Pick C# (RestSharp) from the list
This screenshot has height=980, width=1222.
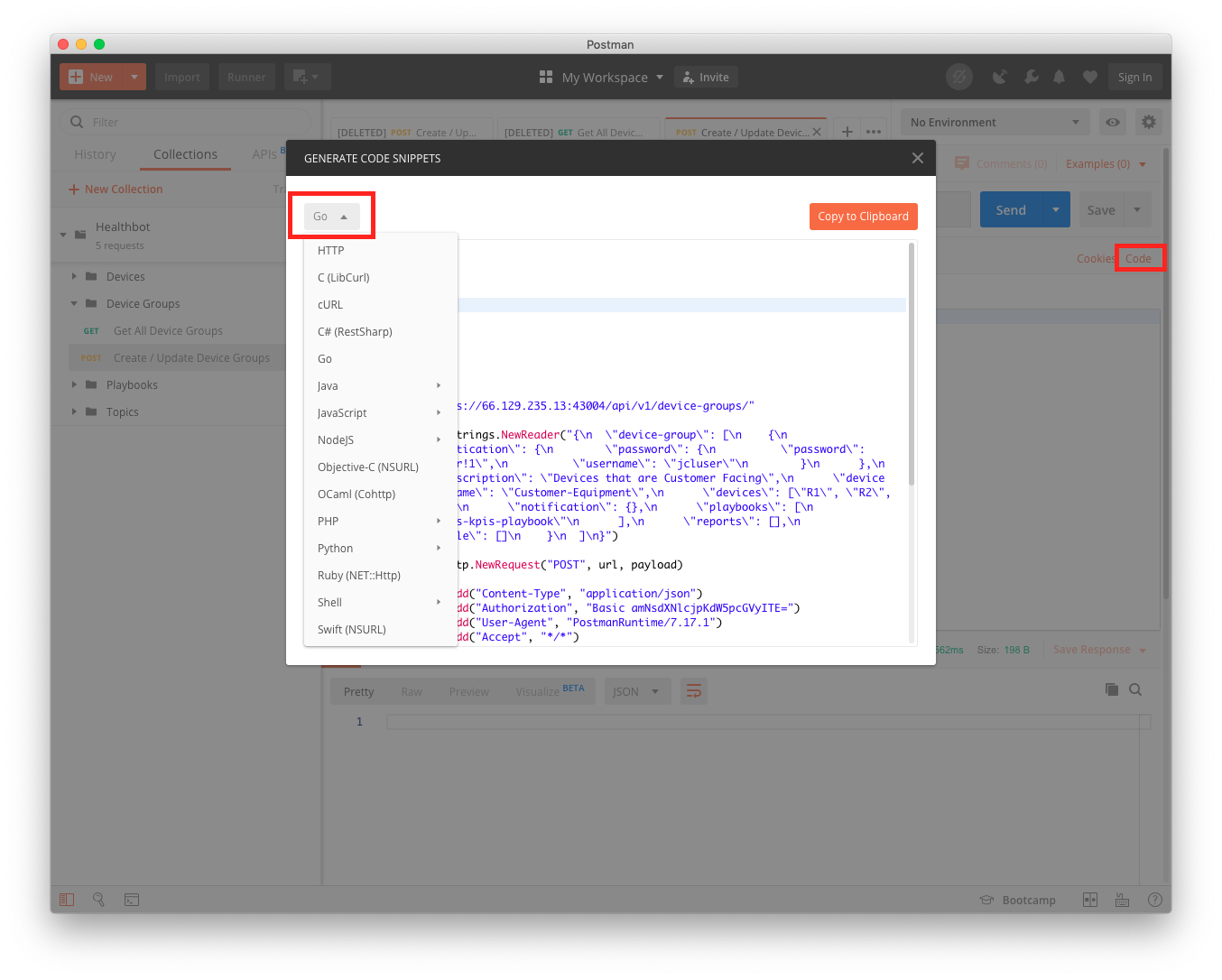tap(381, 332)
